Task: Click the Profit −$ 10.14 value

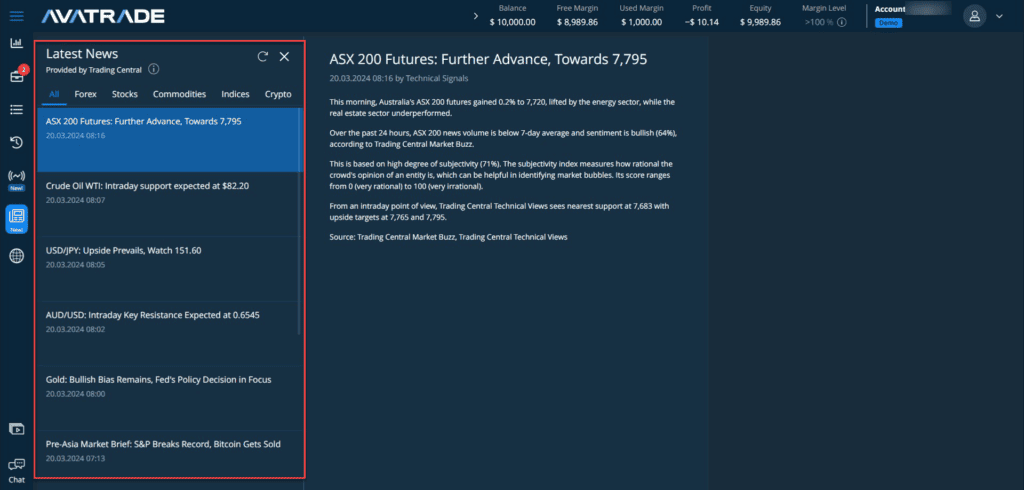Action: pyautogui.click(x=701, y=22)
